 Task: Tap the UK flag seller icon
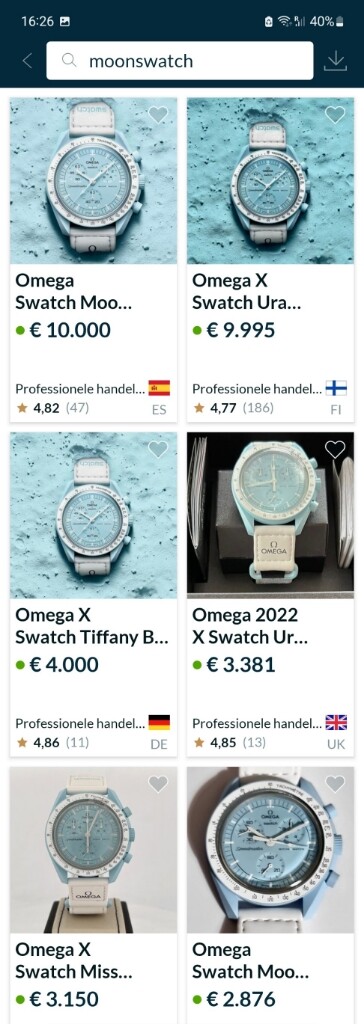coord(336,723)
